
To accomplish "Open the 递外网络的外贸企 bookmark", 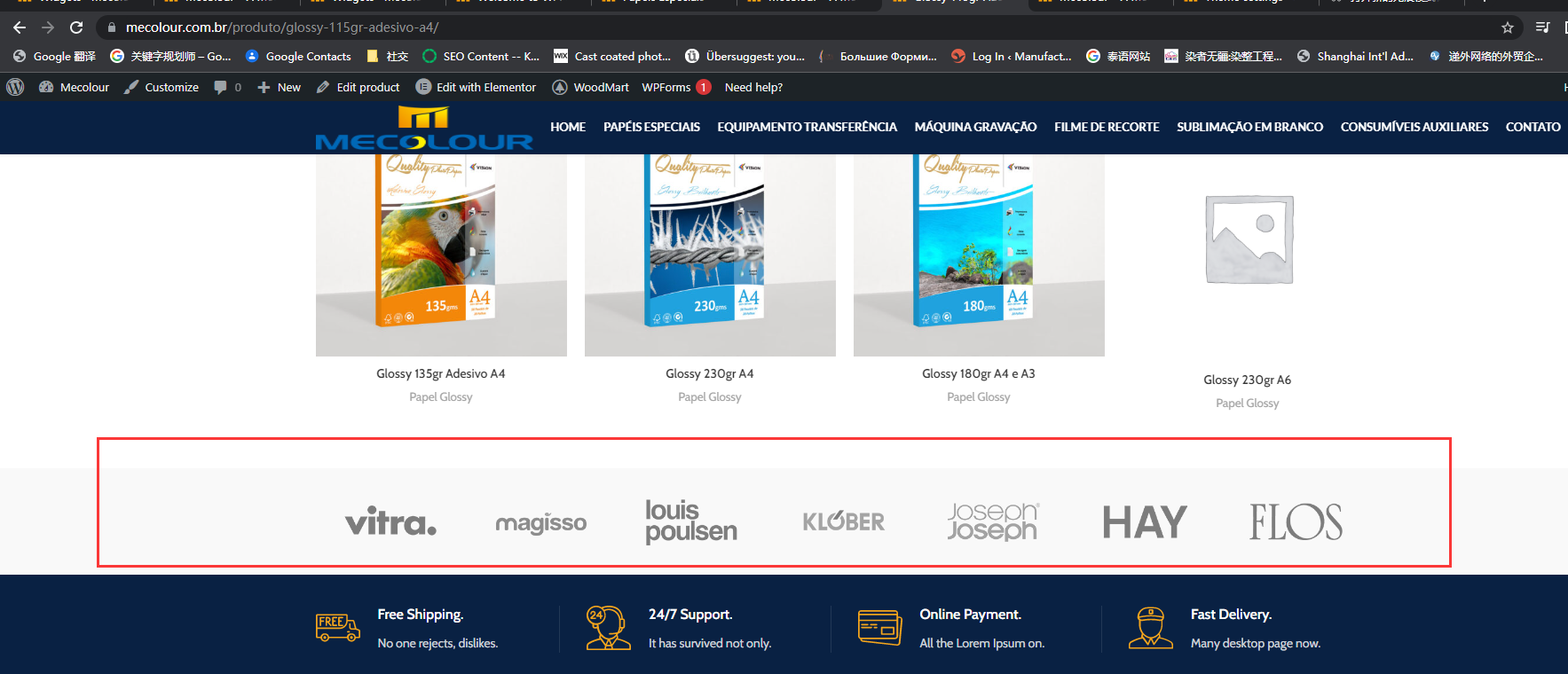I will 1486,56.
